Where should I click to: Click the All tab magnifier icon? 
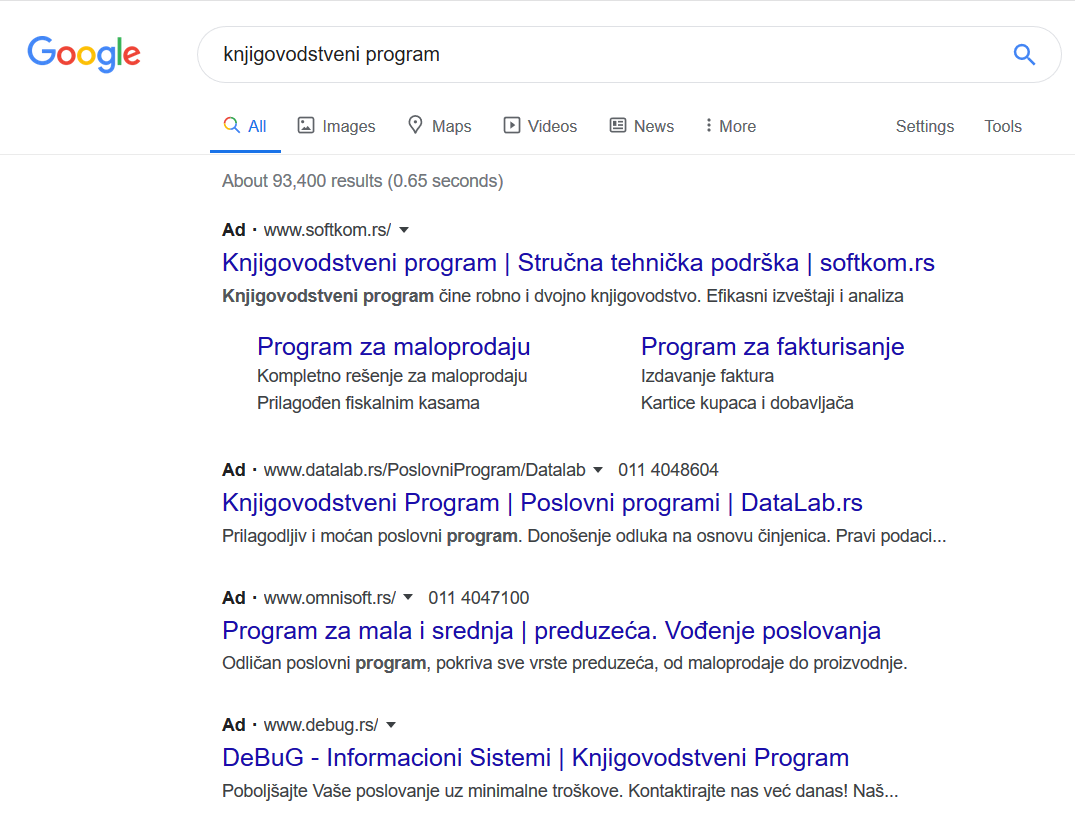point(232,125)
